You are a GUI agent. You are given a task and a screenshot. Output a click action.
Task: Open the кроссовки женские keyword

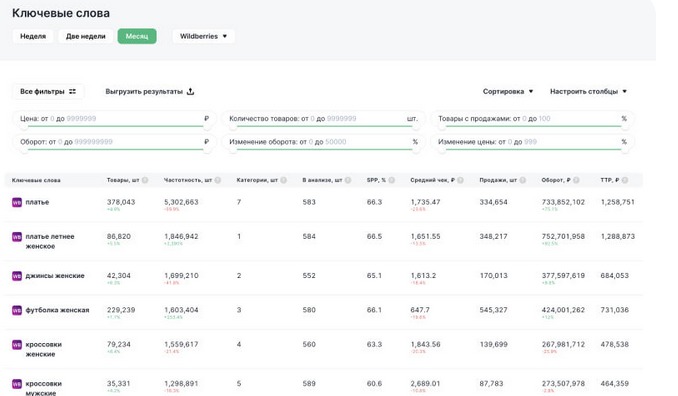[43, 349]
